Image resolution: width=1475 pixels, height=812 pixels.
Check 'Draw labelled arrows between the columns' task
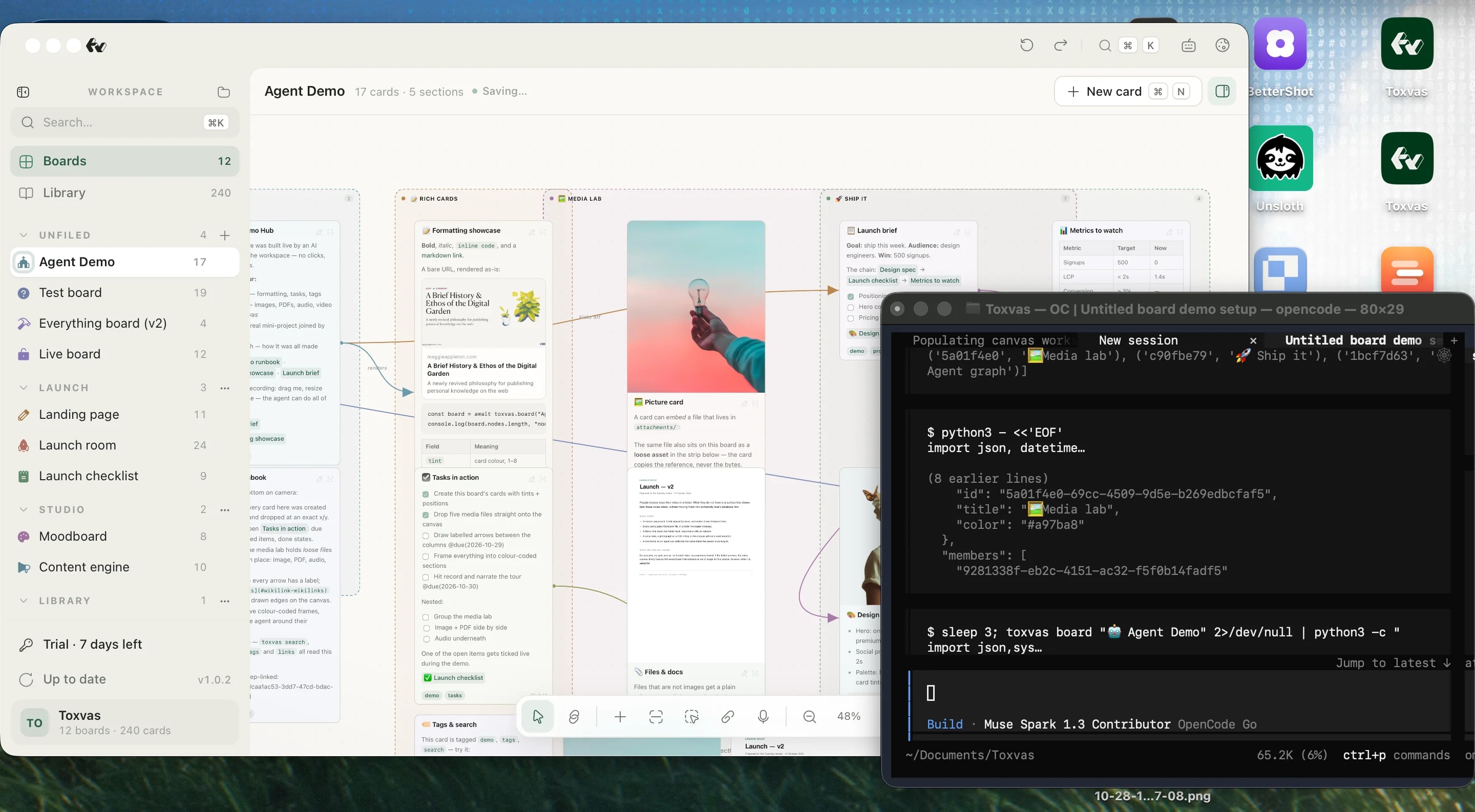pyautogui.click(x=426, y=536)
